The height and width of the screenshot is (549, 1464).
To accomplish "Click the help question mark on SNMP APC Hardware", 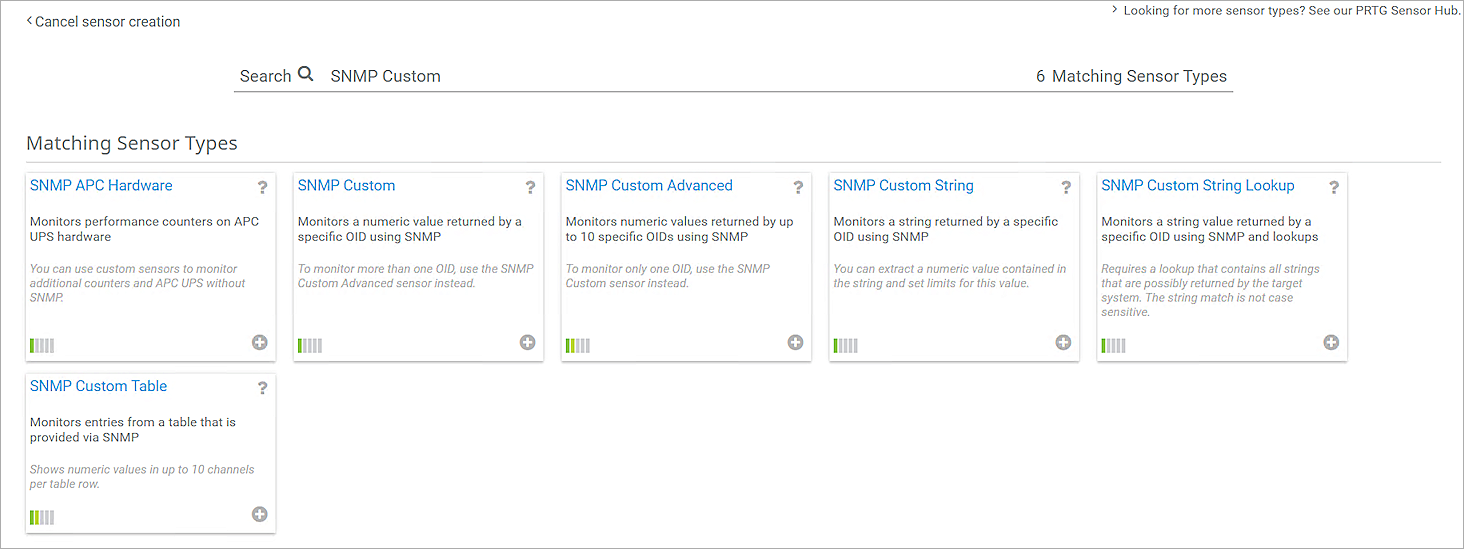I will (262, 187).
